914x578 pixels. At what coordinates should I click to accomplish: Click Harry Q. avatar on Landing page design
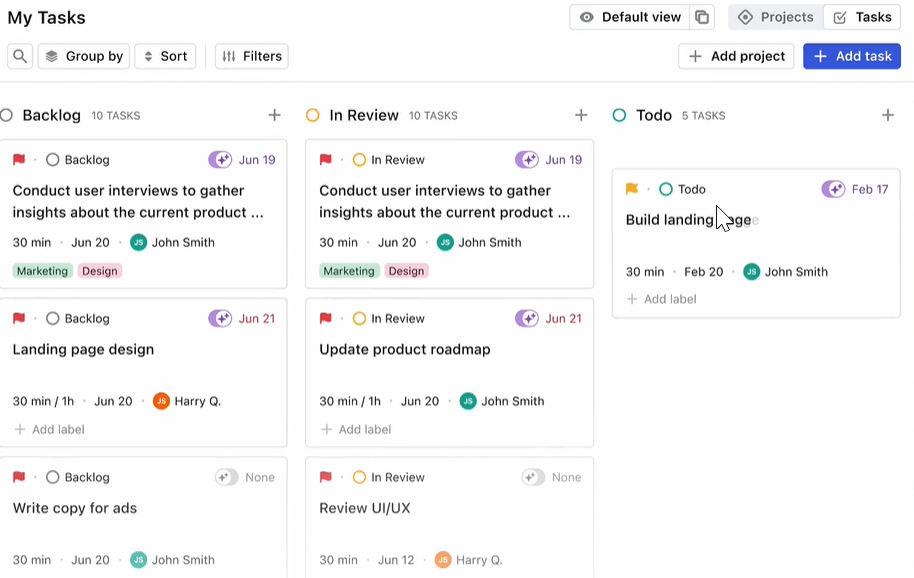click(161, 401)
